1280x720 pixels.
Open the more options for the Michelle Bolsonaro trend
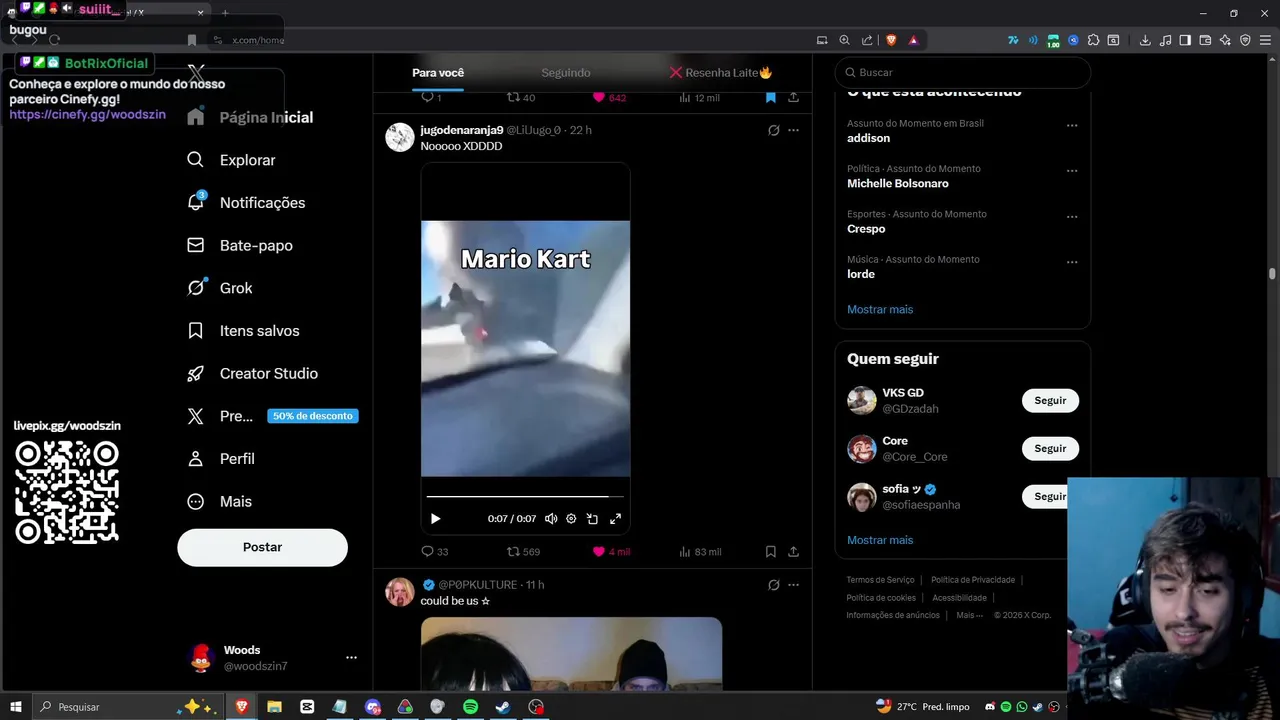pos(1072,171)
